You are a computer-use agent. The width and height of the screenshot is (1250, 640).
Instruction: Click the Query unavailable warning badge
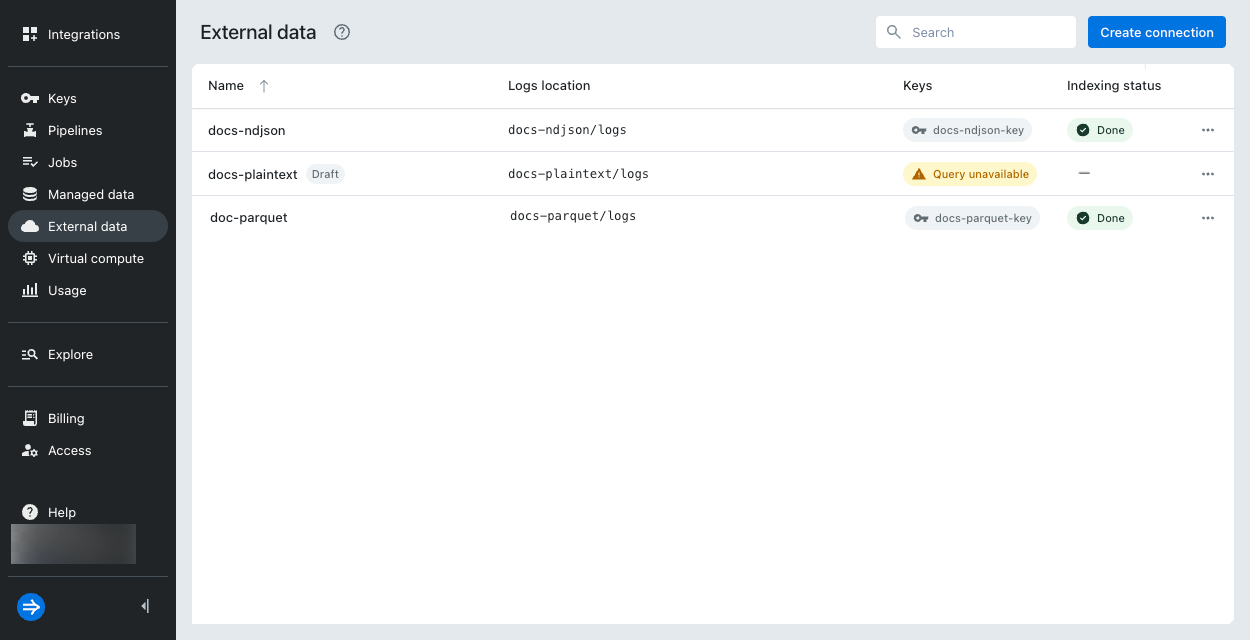pos(970,174)
